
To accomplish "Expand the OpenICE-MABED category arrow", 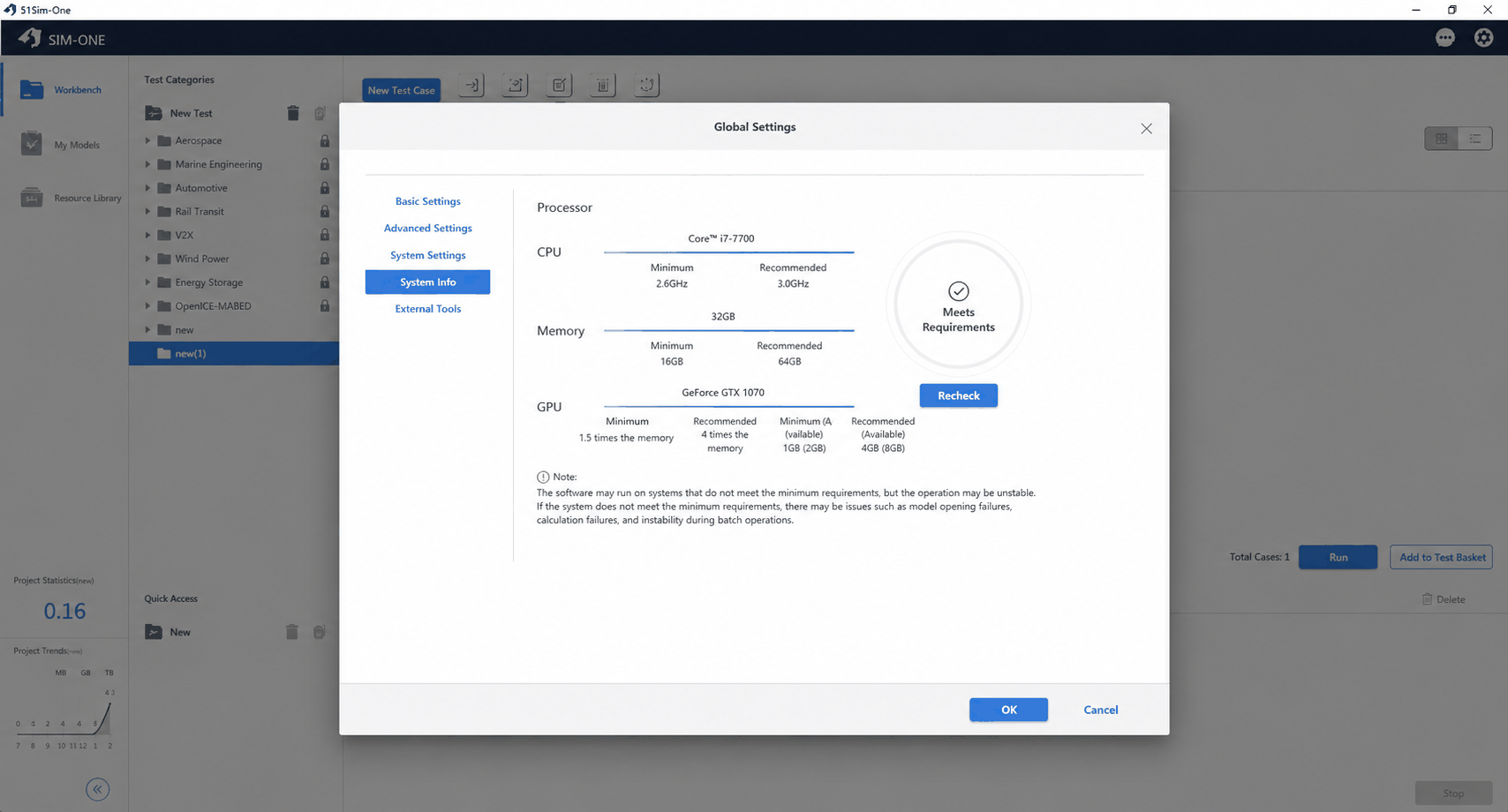I will pyautogui.click(x=147, y=306).
